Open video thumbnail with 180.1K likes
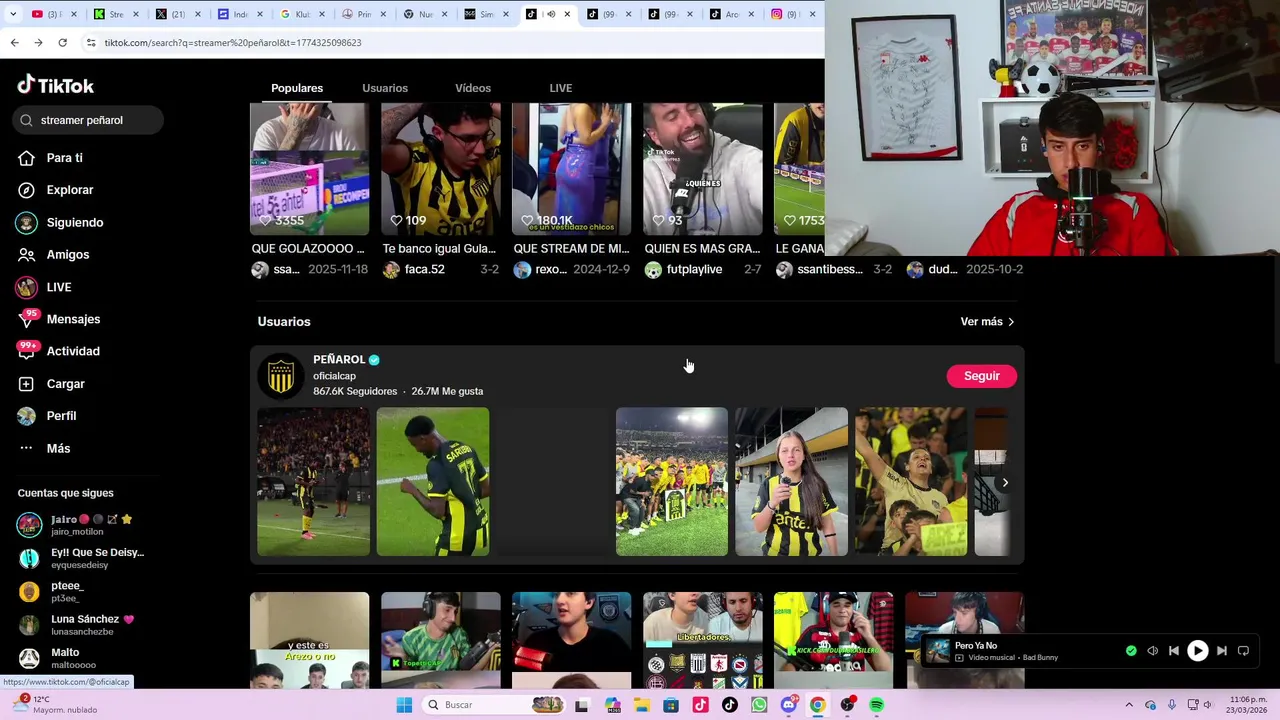Image resolution: width=1280 pixels, height=720 pixels. pyautogui.click(x=571, y=169)
